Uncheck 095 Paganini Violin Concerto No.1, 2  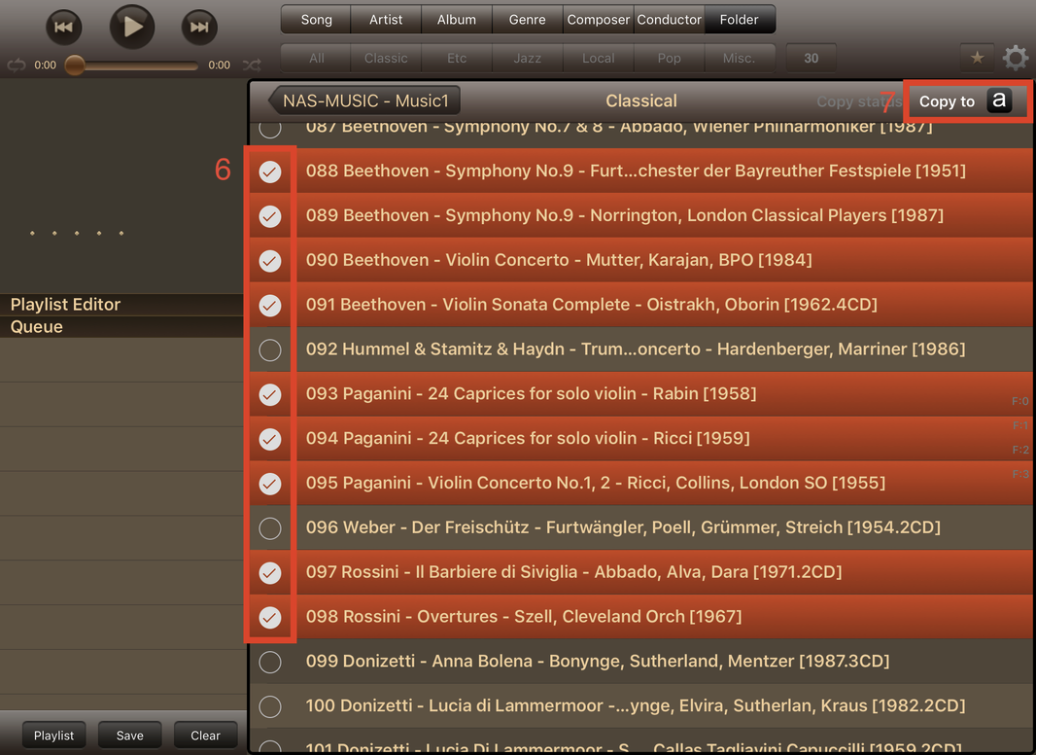coord(270,483)
